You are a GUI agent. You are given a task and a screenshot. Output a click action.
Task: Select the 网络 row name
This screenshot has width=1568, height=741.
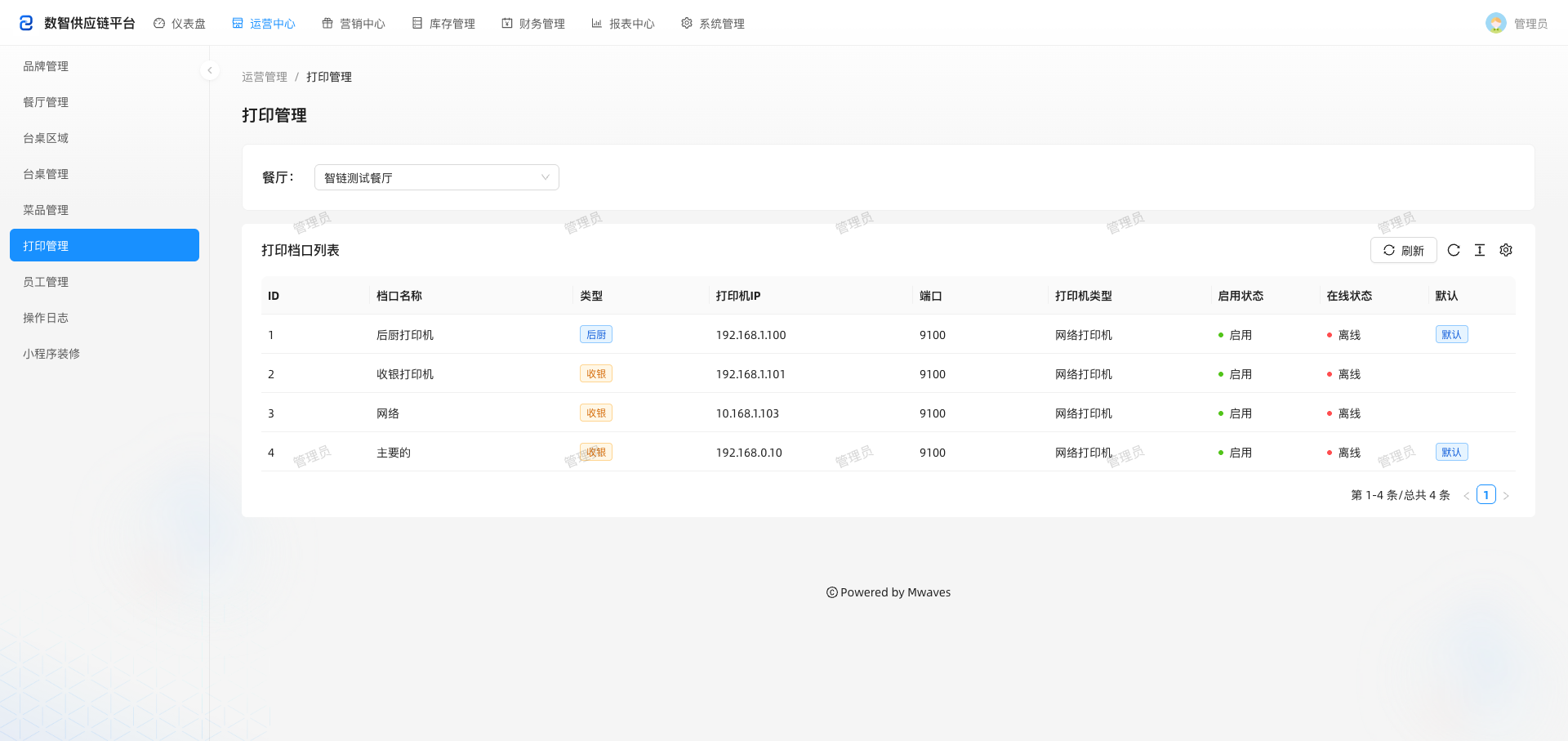388,413
